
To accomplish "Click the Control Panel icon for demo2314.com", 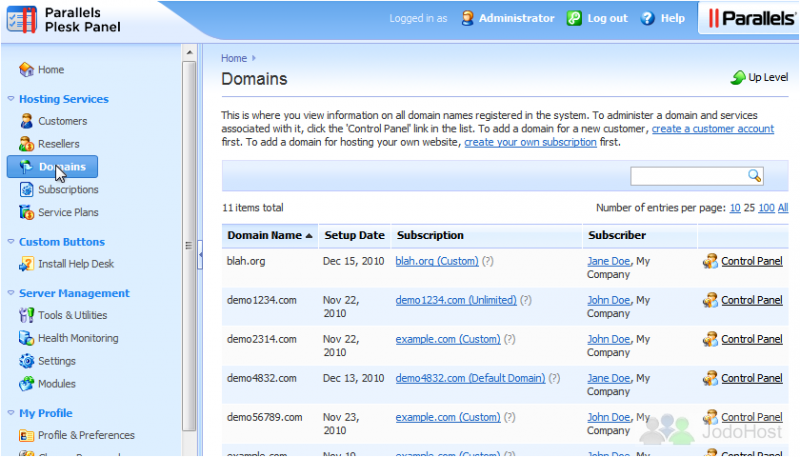I will 710,339.
